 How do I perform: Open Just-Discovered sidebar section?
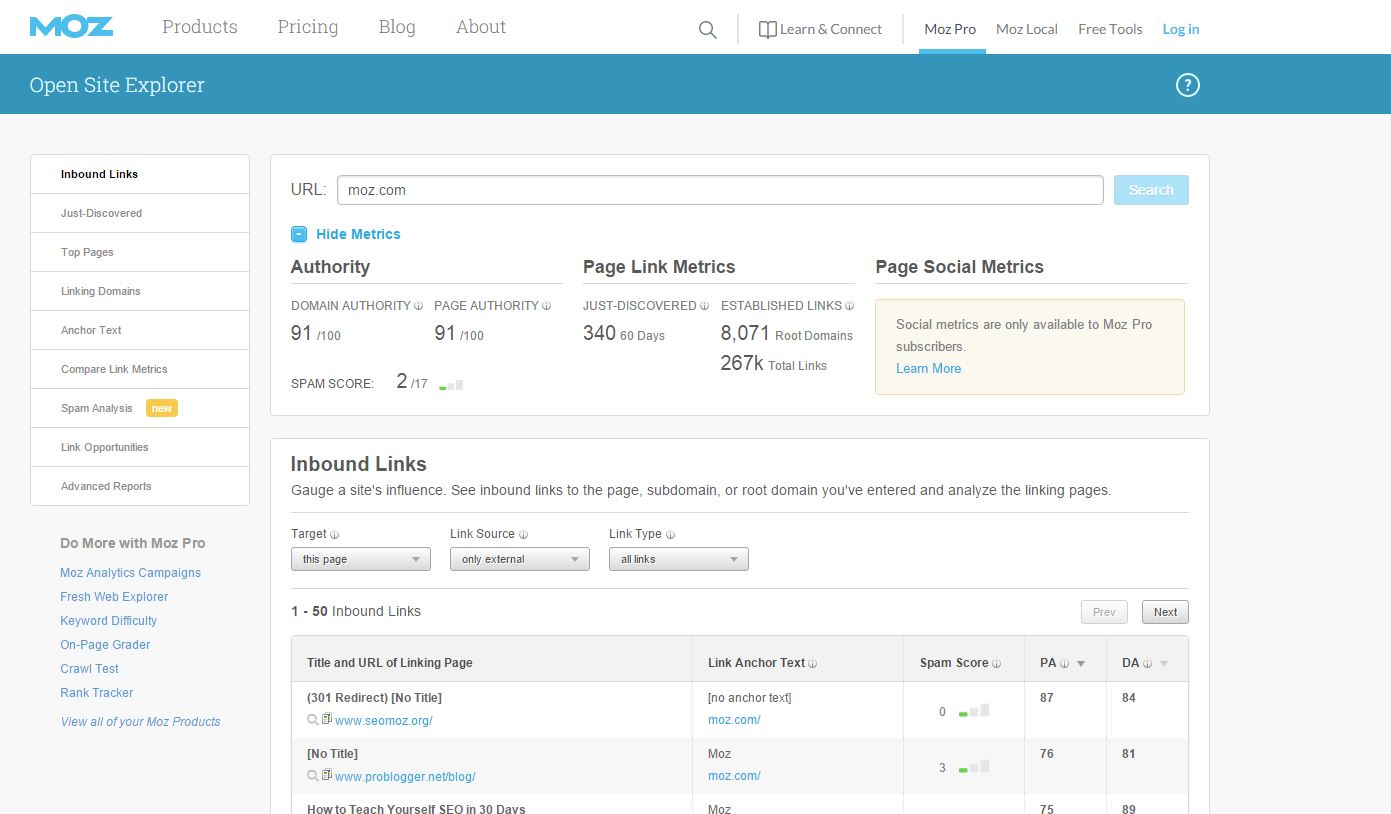point(140,213)
